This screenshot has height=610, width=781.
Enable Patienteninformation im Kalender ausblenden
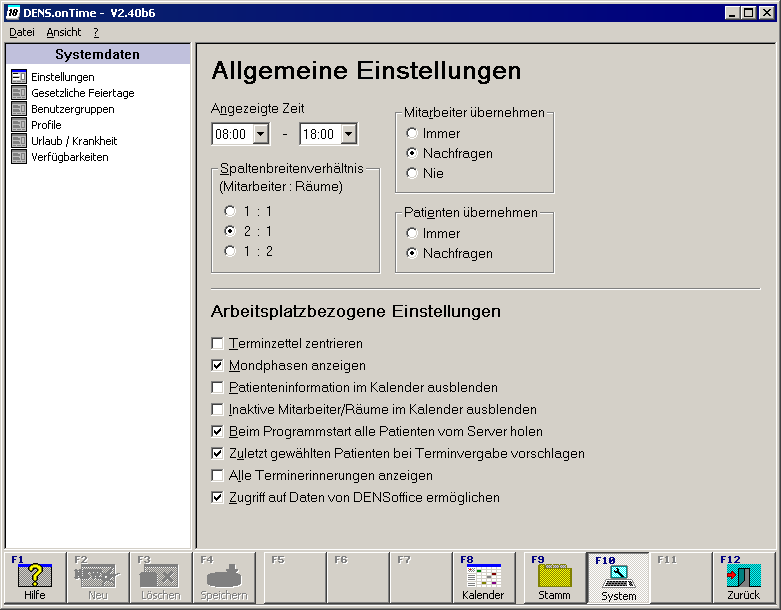tap(217, 387)
